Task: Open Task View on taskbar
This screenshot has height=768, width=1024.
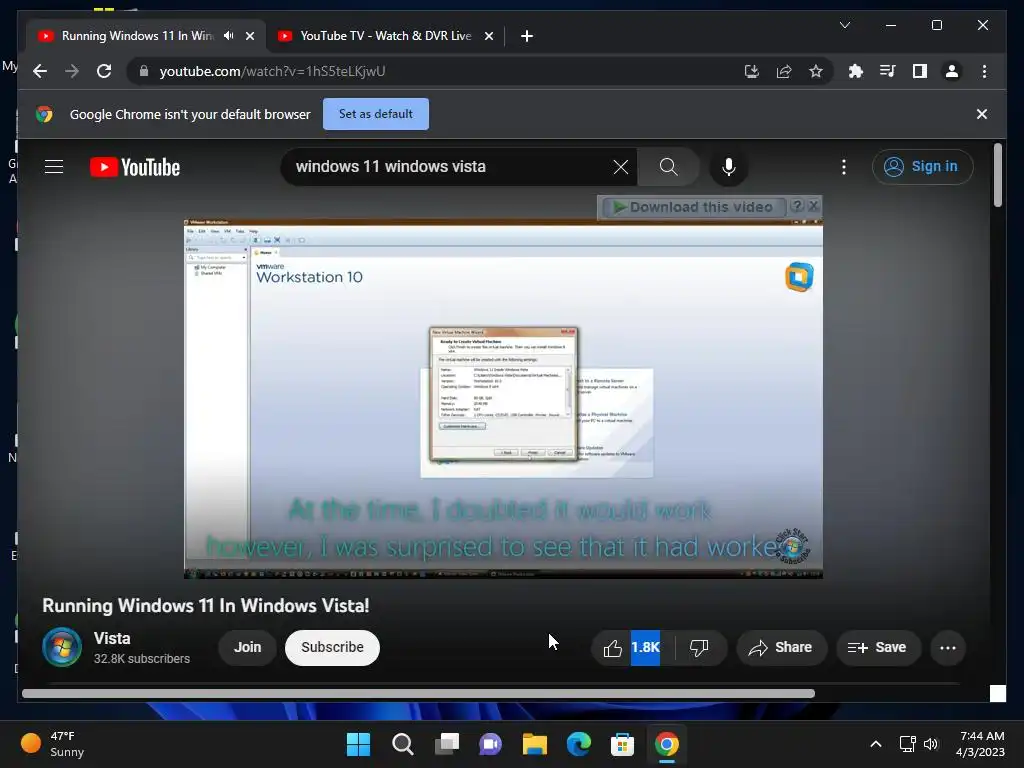Action: [447, 744]
